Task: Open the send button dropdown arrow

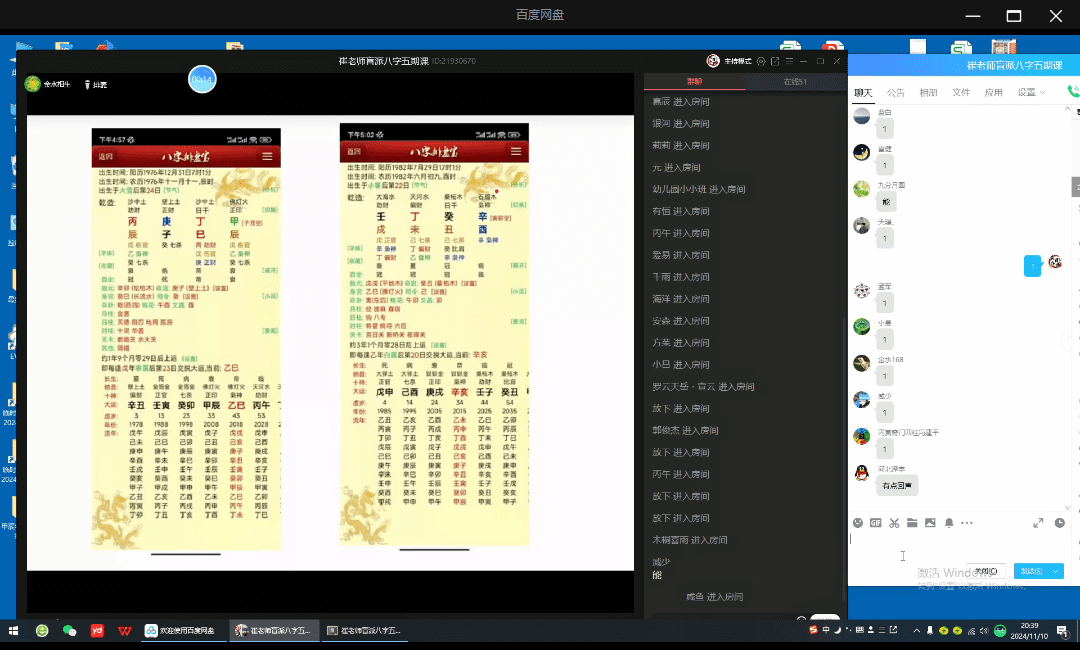Action: (1056, 571)
